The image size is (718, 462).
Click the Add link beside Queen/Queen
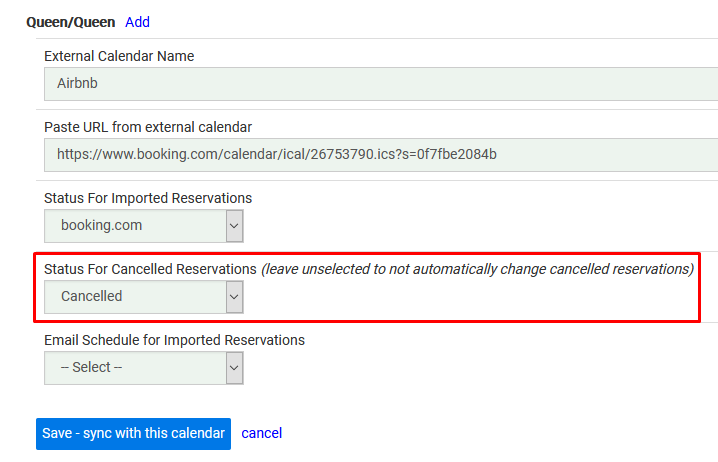(137, 22)
